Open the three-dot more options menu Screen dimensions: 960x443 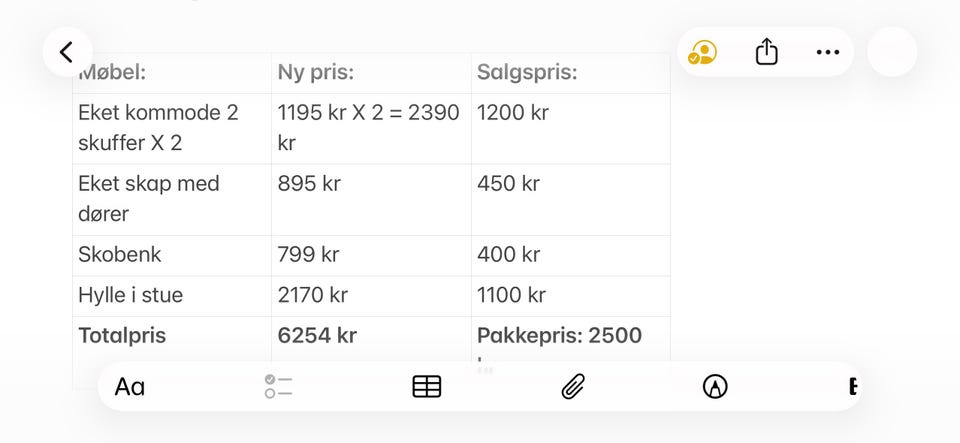827,52
